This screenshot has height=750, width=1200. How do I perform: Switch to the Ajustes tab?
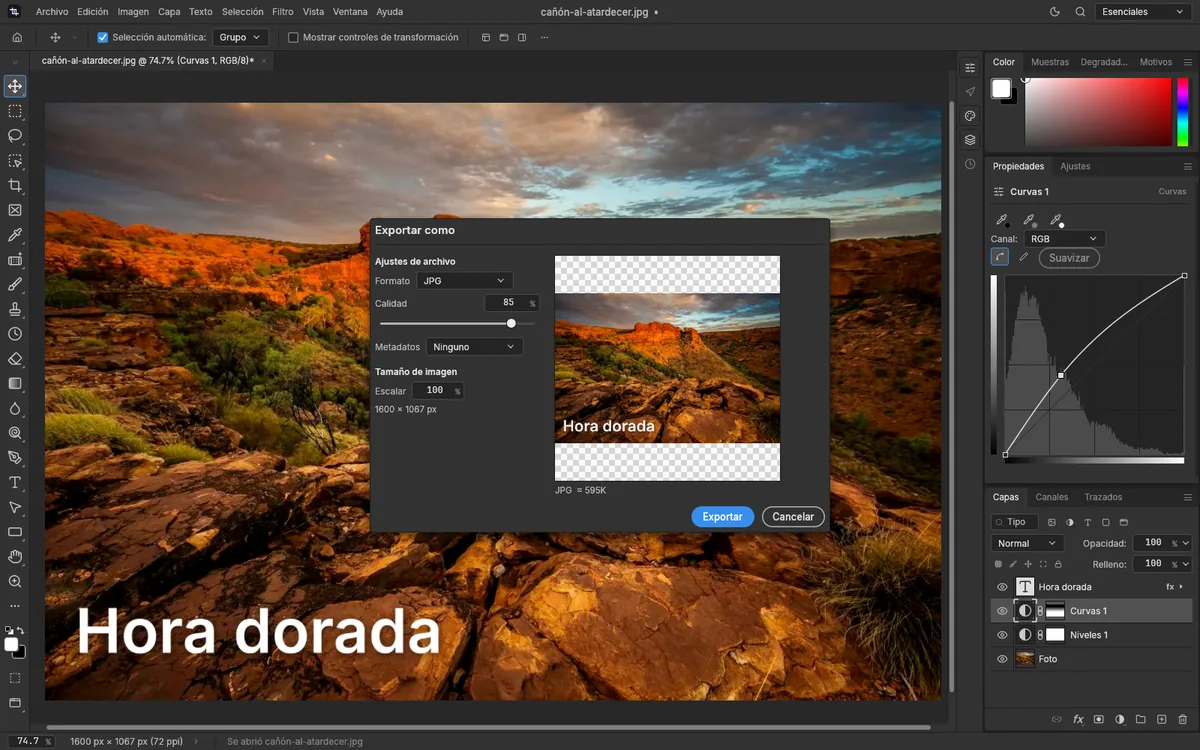(1075, 166)
